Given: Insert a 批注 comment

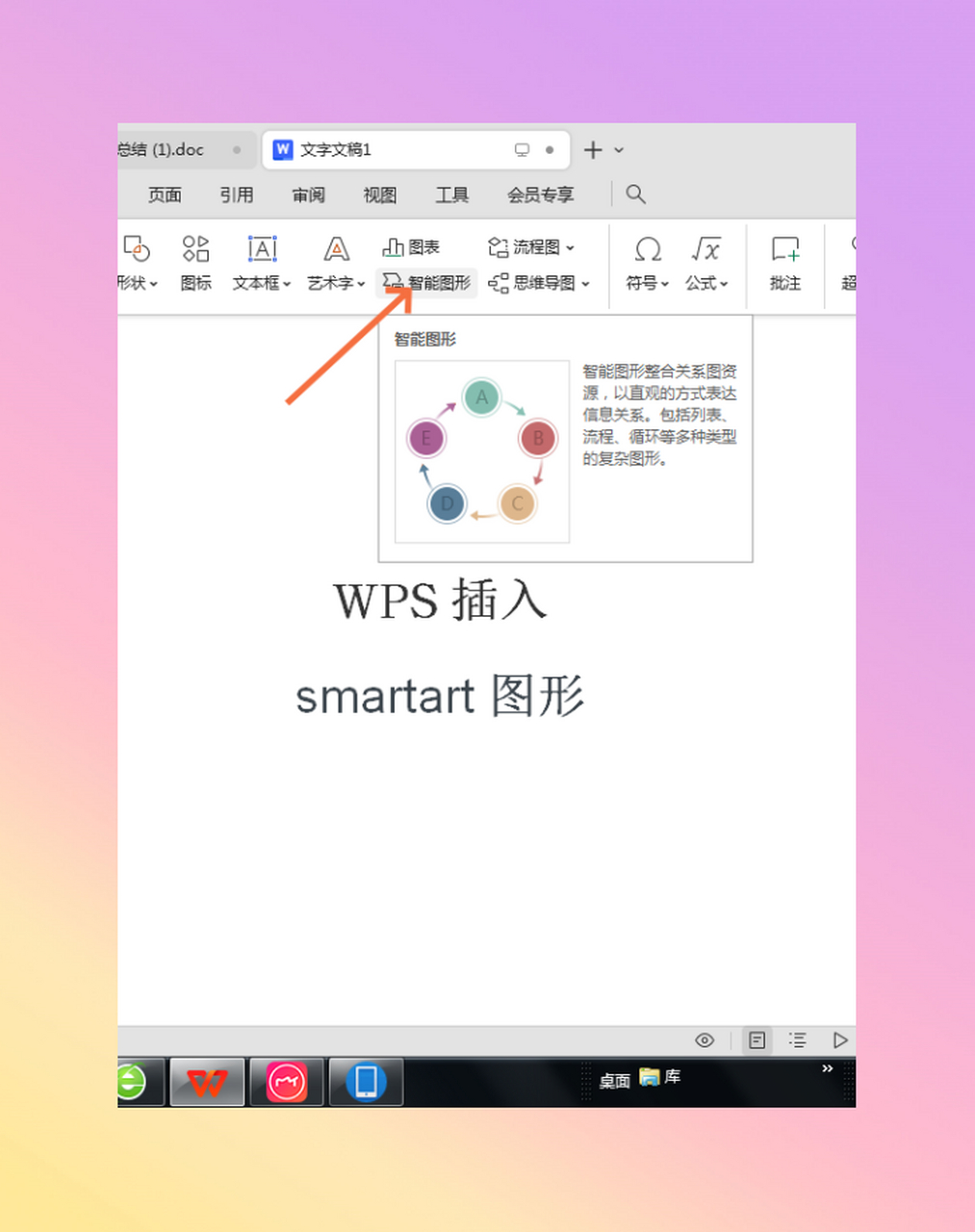Looking at the screenshot, I should click(x=784, y=263).
